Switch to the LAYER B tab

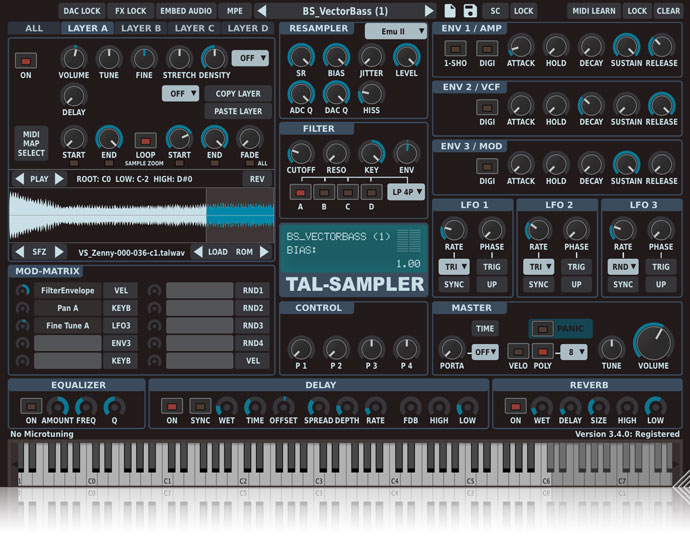click(141, 29)
